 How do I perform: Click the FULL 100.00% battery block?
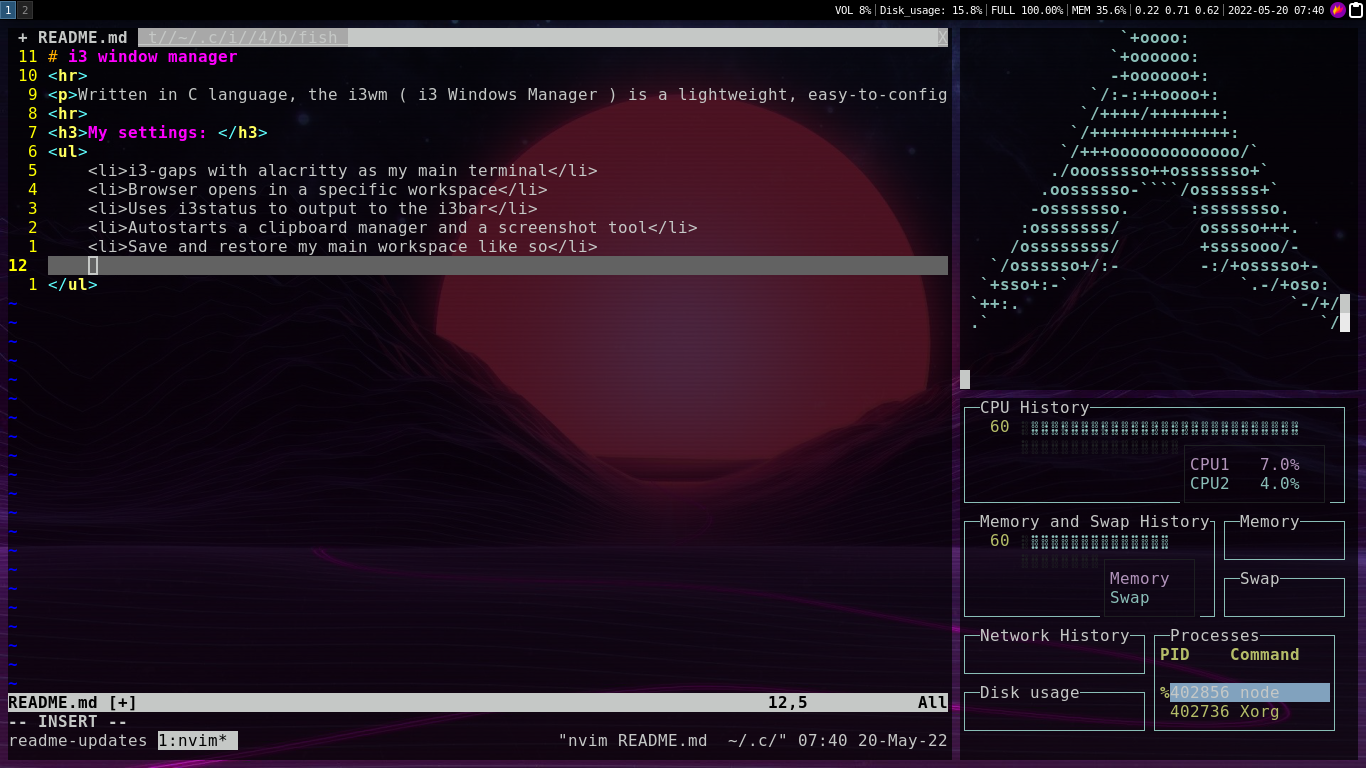pos(1027,10)
